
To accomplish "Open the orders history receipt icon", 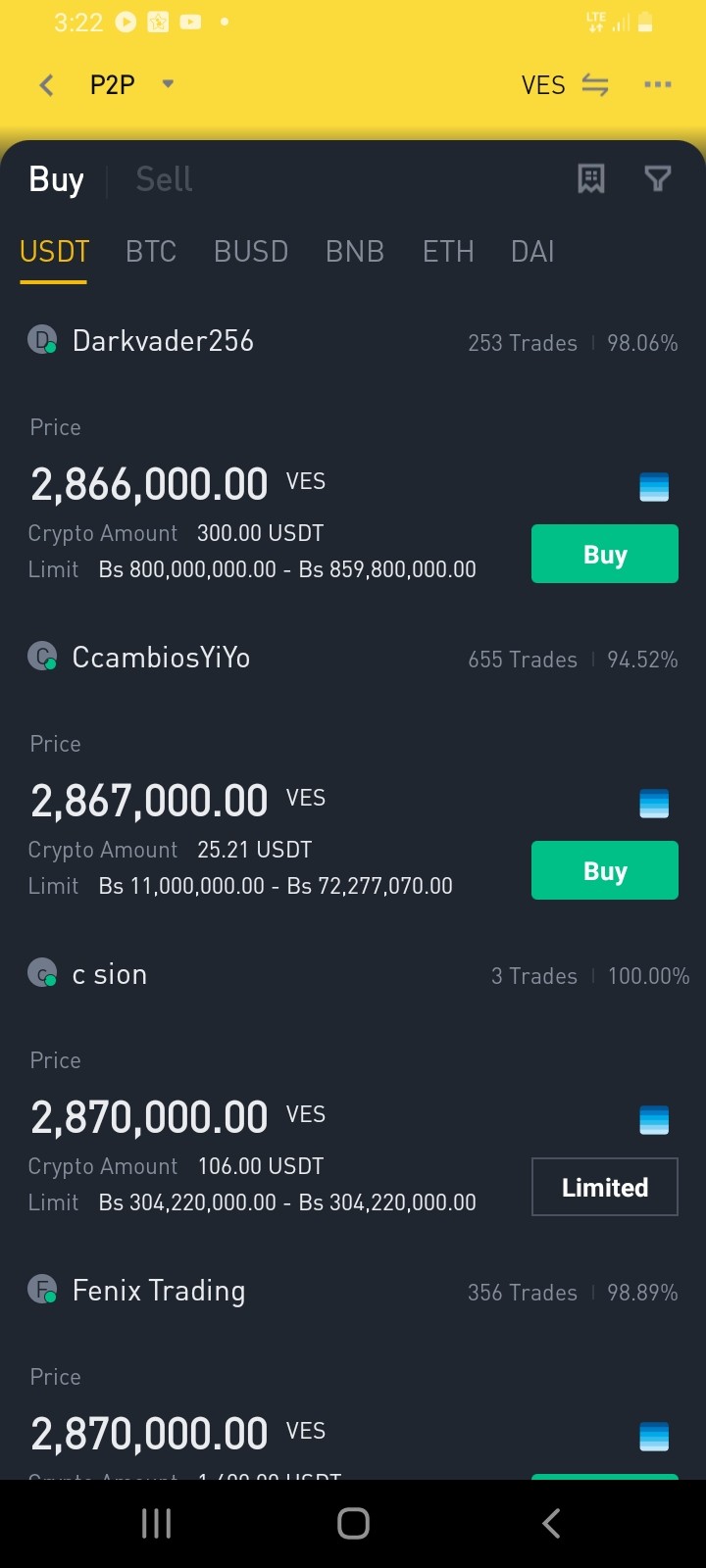I will click(x=591, y=178).
